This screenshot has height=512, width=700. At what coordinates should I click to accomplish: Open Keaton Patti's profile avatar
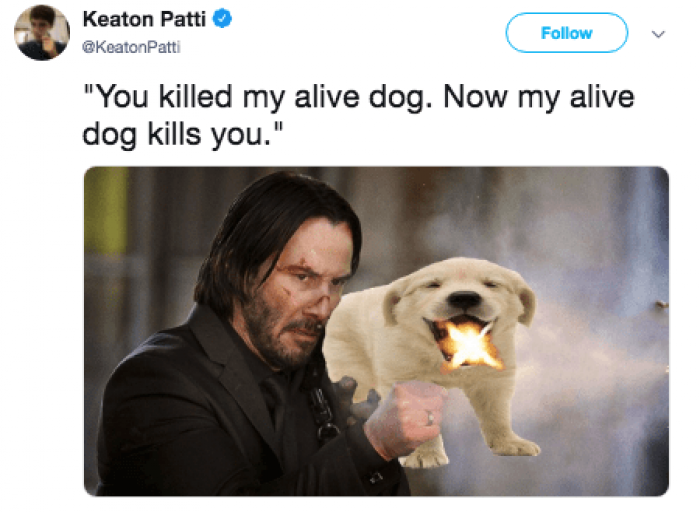click(42, 32)
